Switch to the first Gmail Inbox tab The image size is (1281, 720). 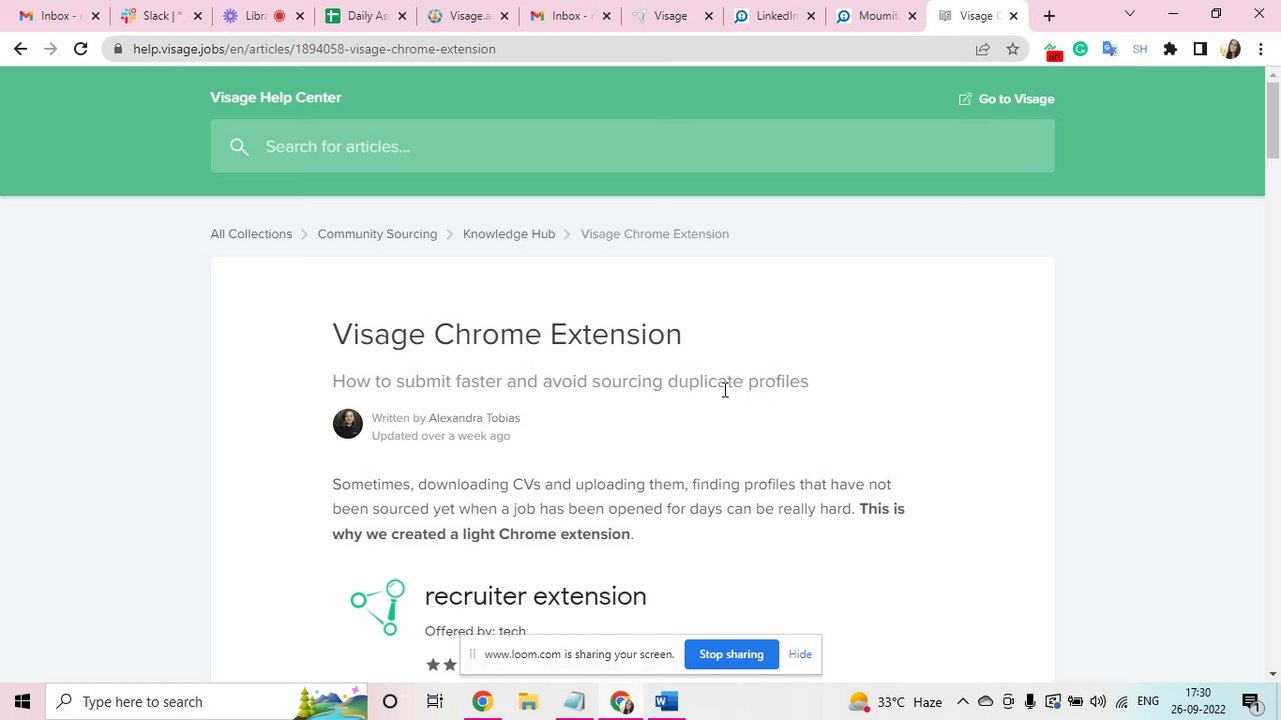tap(58, 15)
